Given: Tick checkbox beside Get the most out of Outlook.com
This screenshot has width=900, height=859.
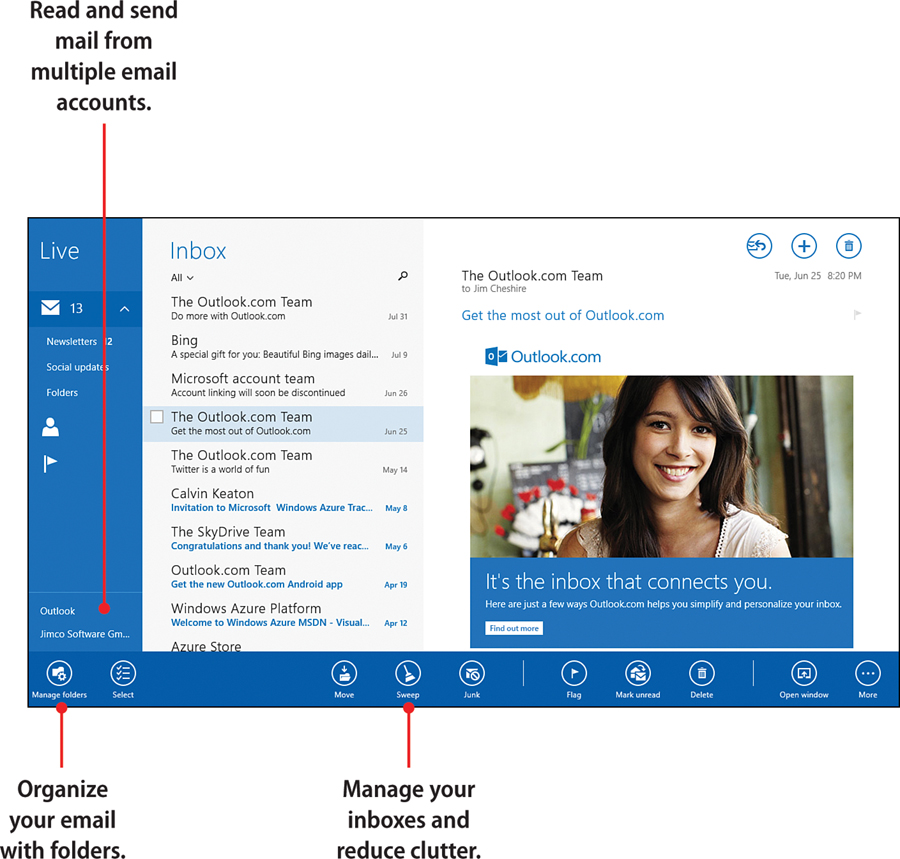Looking at the screenshot, I should [157, 417].
